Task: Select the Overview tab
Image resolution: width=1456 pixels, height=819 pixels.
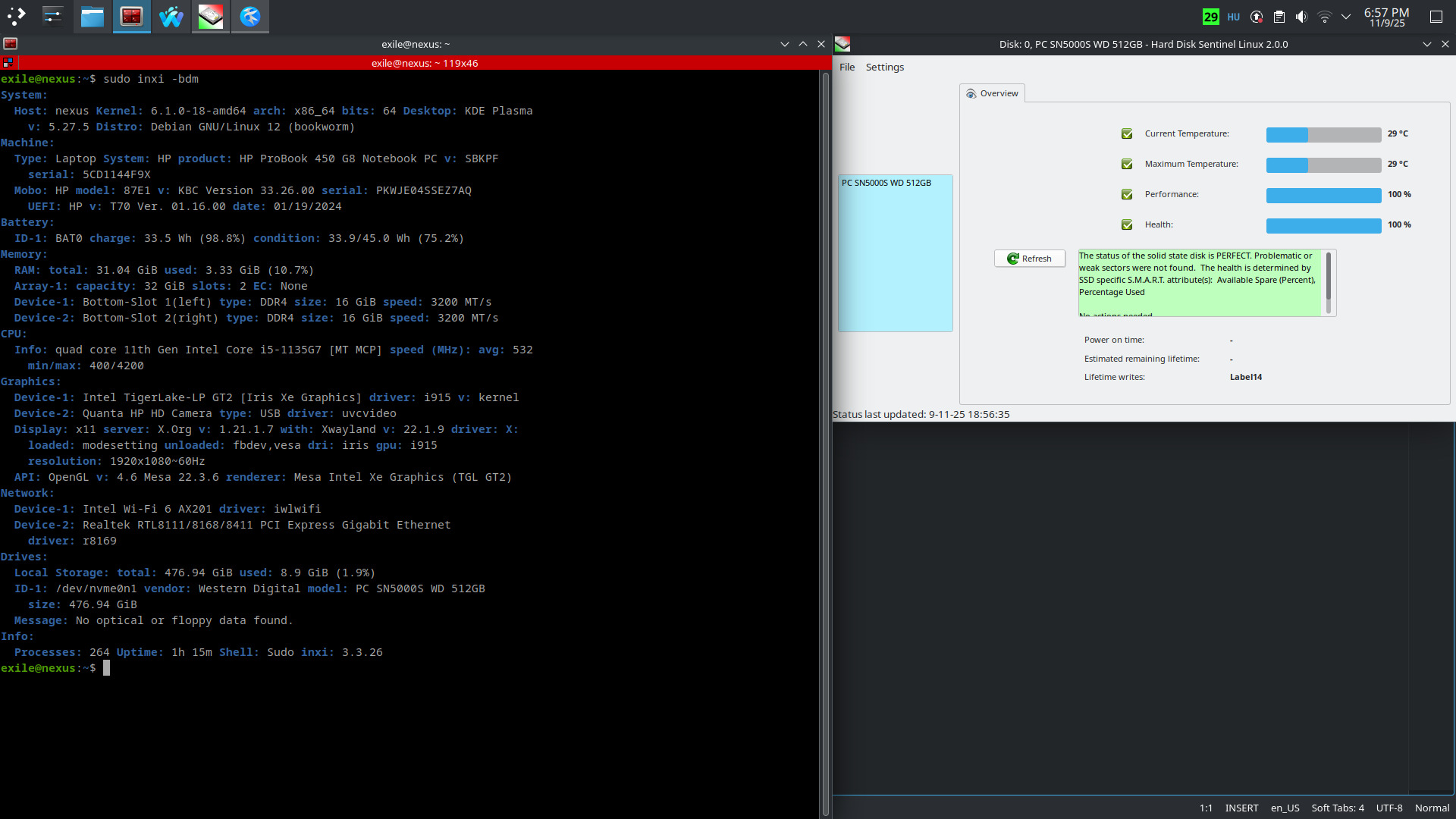Action: coord(992,93)
